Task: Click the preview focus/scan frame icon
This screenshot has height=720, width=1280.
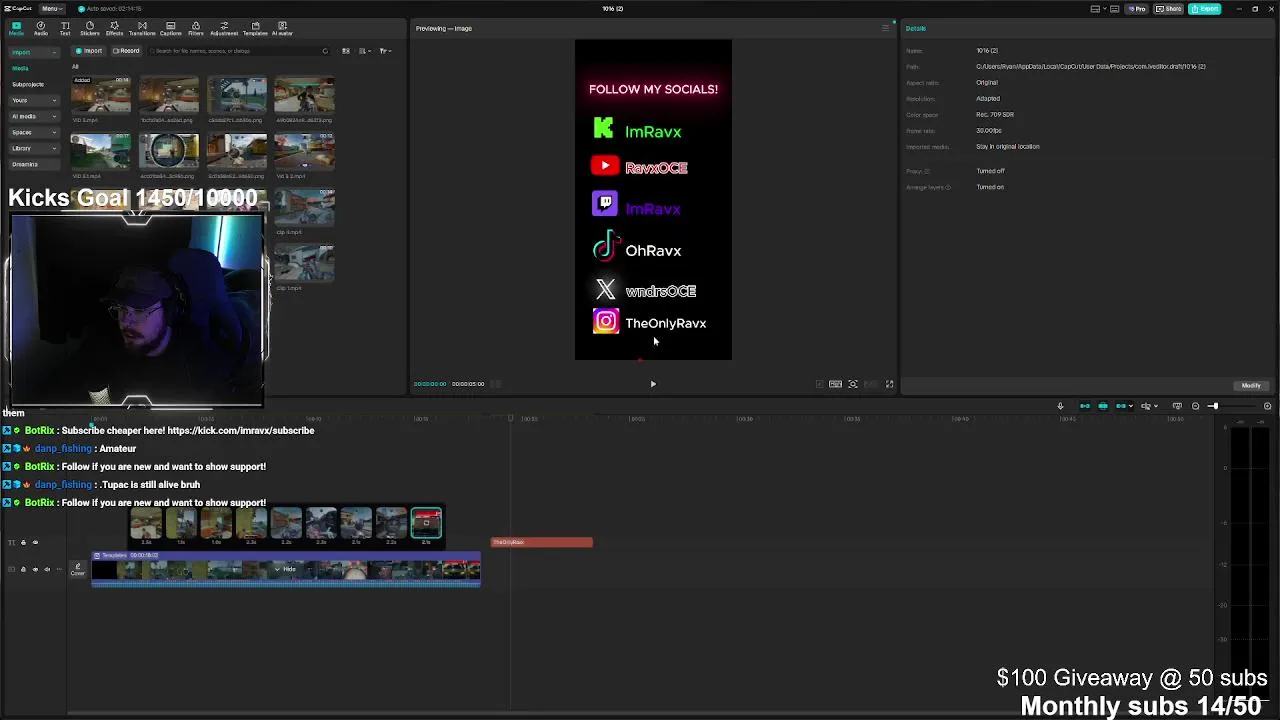Action: (853, 384)
